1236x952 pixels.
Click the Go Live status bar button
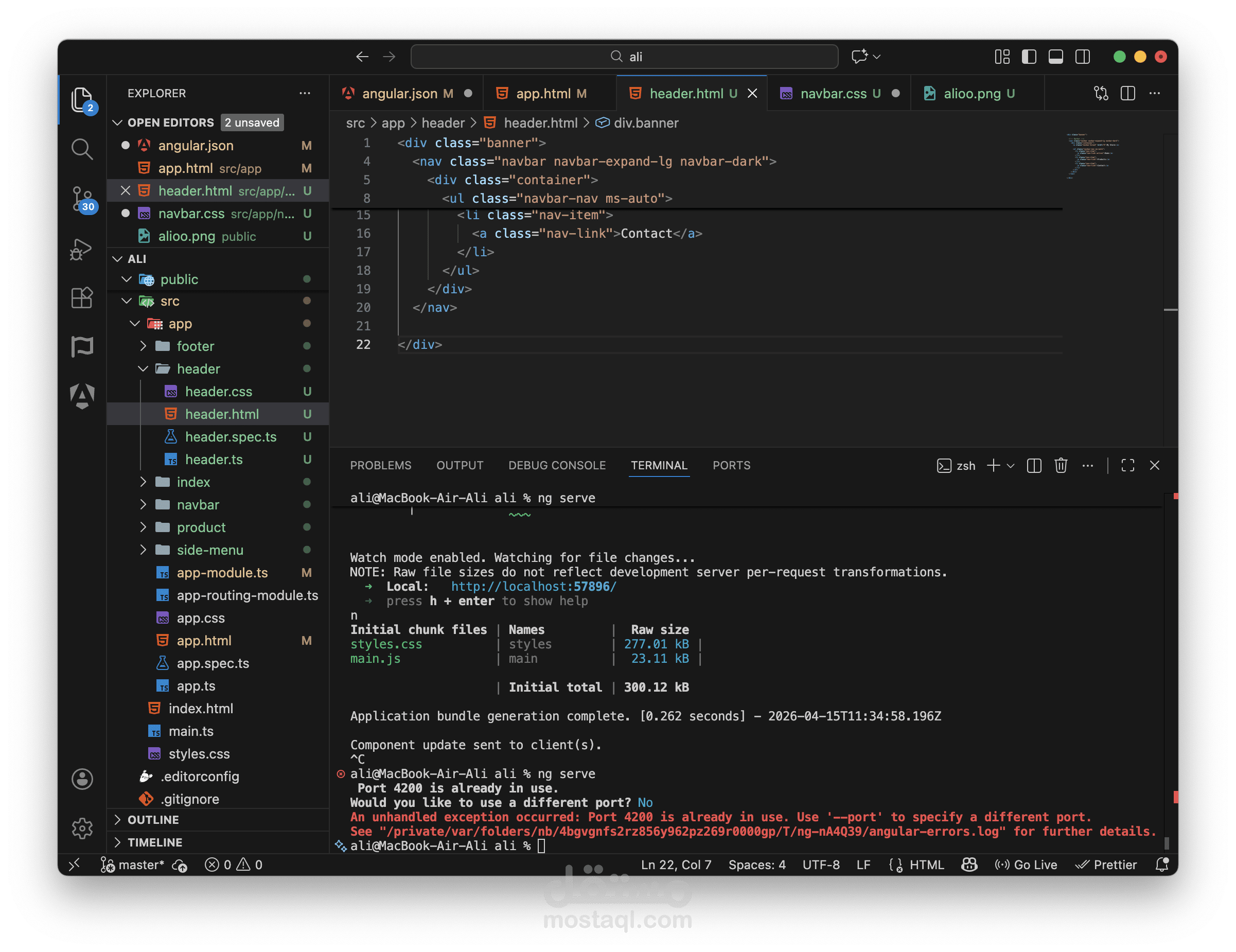1026,865
